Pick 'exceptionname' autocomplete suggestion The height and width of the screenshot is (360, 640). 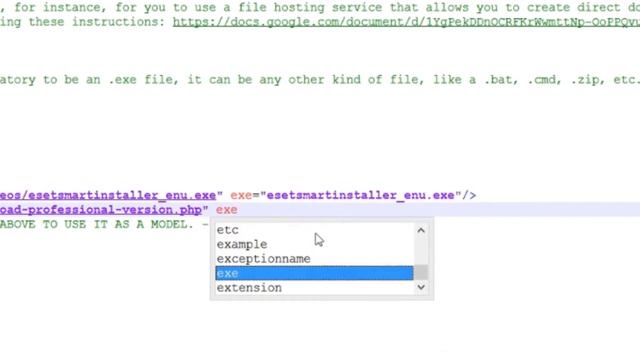coord(314,259)
